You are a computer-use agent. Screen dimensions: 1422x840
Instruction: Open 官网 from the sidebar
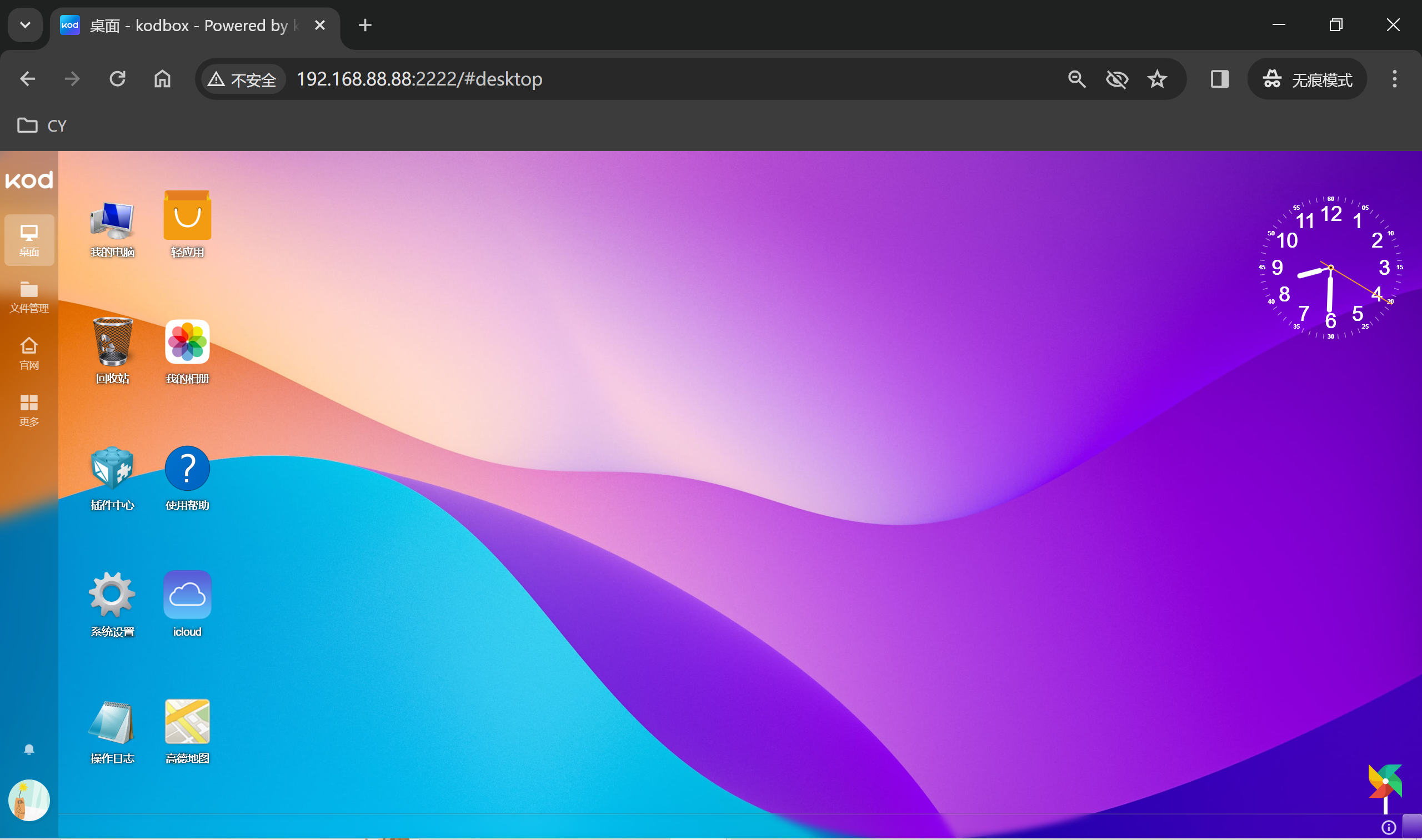tap(29, 353)
